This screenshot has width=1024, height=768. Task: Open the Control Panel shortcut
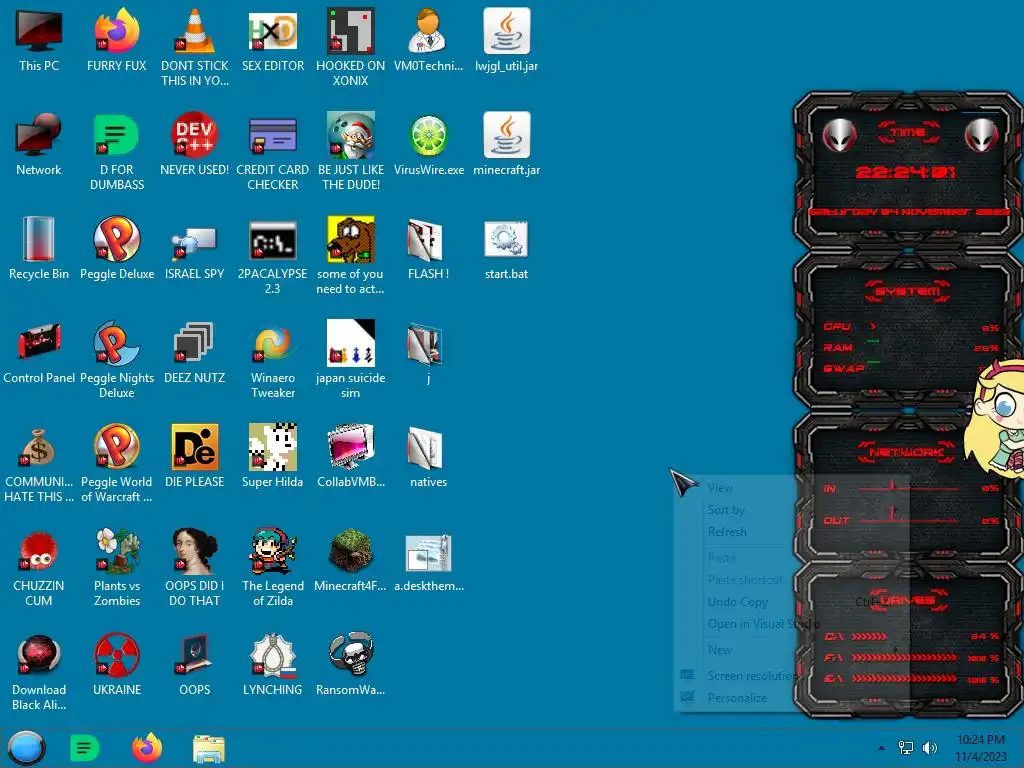coord(39,352)
